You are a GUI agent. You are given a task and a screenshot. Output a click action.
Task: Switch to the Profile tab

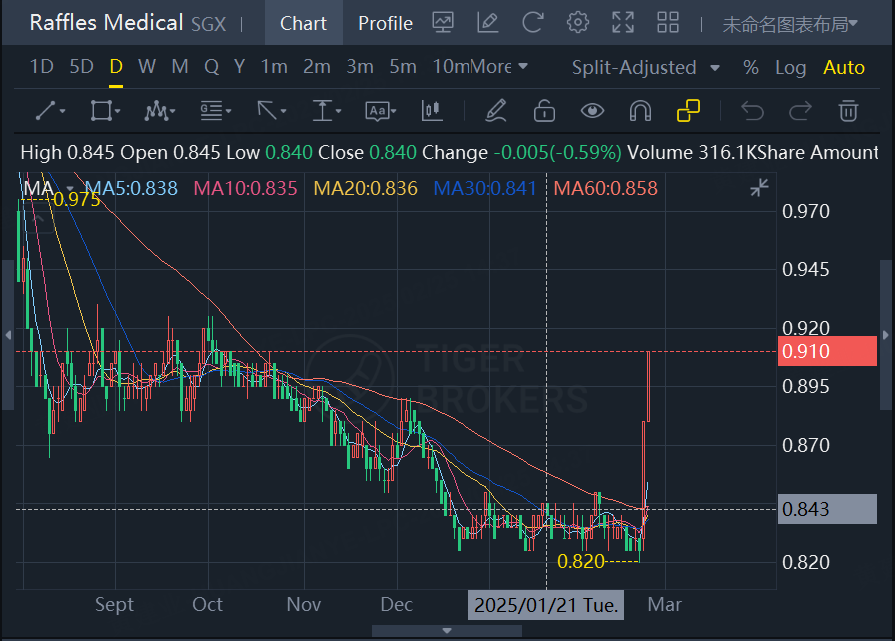coord(385,23)
